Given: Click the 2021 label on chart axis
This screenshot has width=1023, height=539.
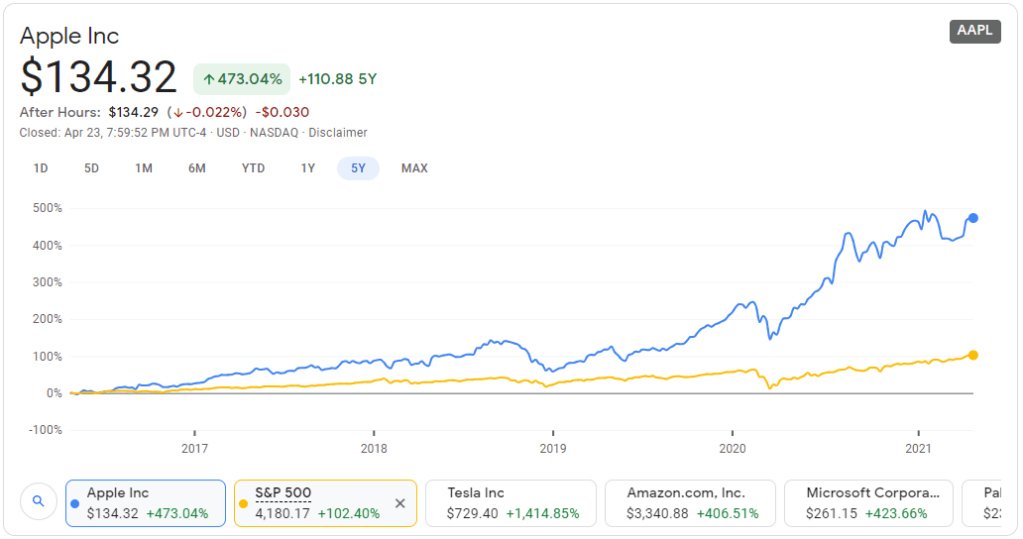Looking at the screenshot, I should pos(918,448).
